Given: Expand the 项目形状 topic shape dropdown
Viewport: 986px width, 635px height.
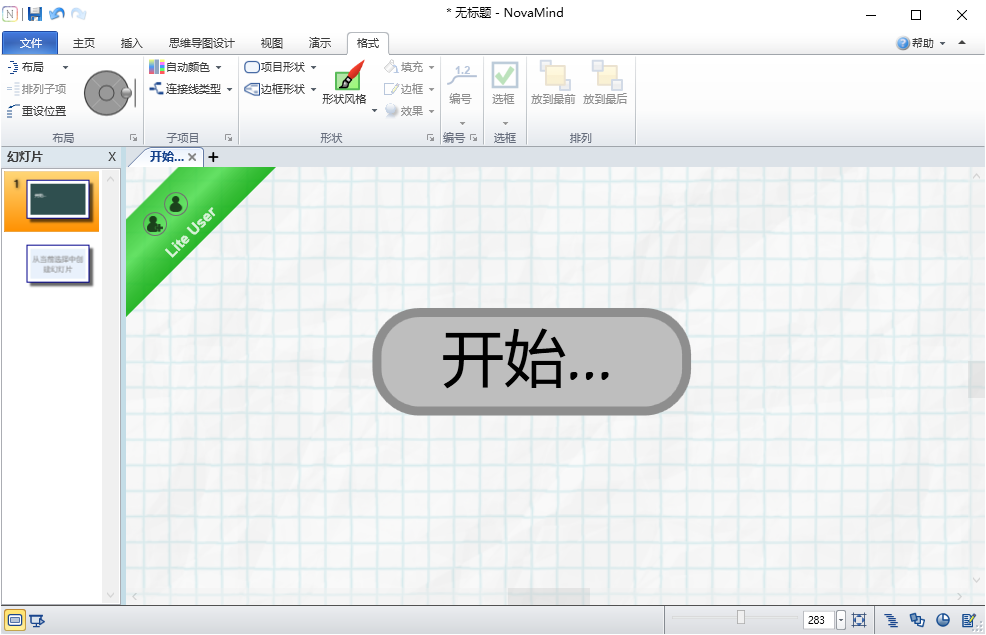Looking at the screenshot, I should pos(313,66).
